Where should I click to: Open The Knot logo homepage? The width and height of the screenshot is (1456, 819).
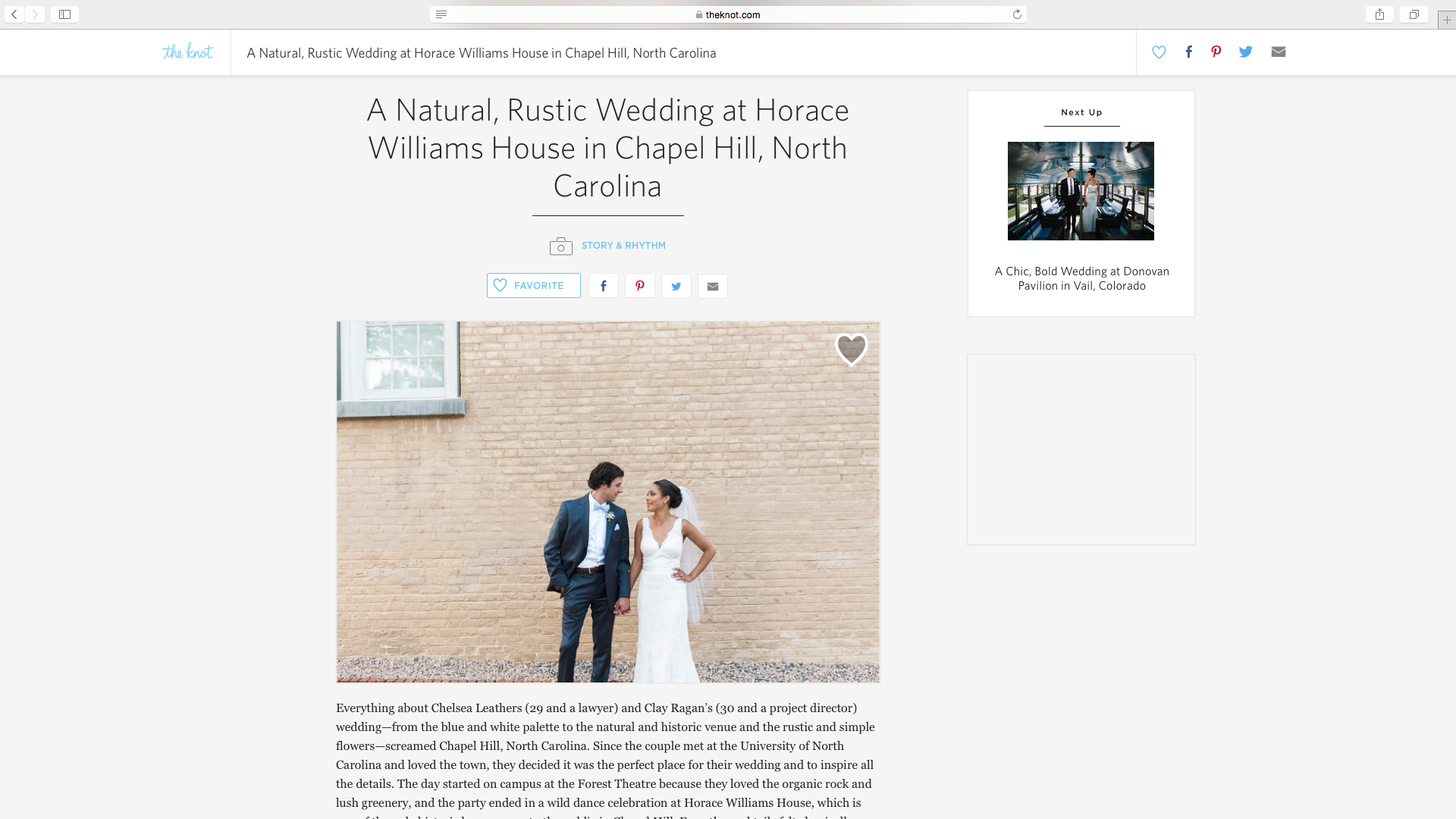click(187, 52)
